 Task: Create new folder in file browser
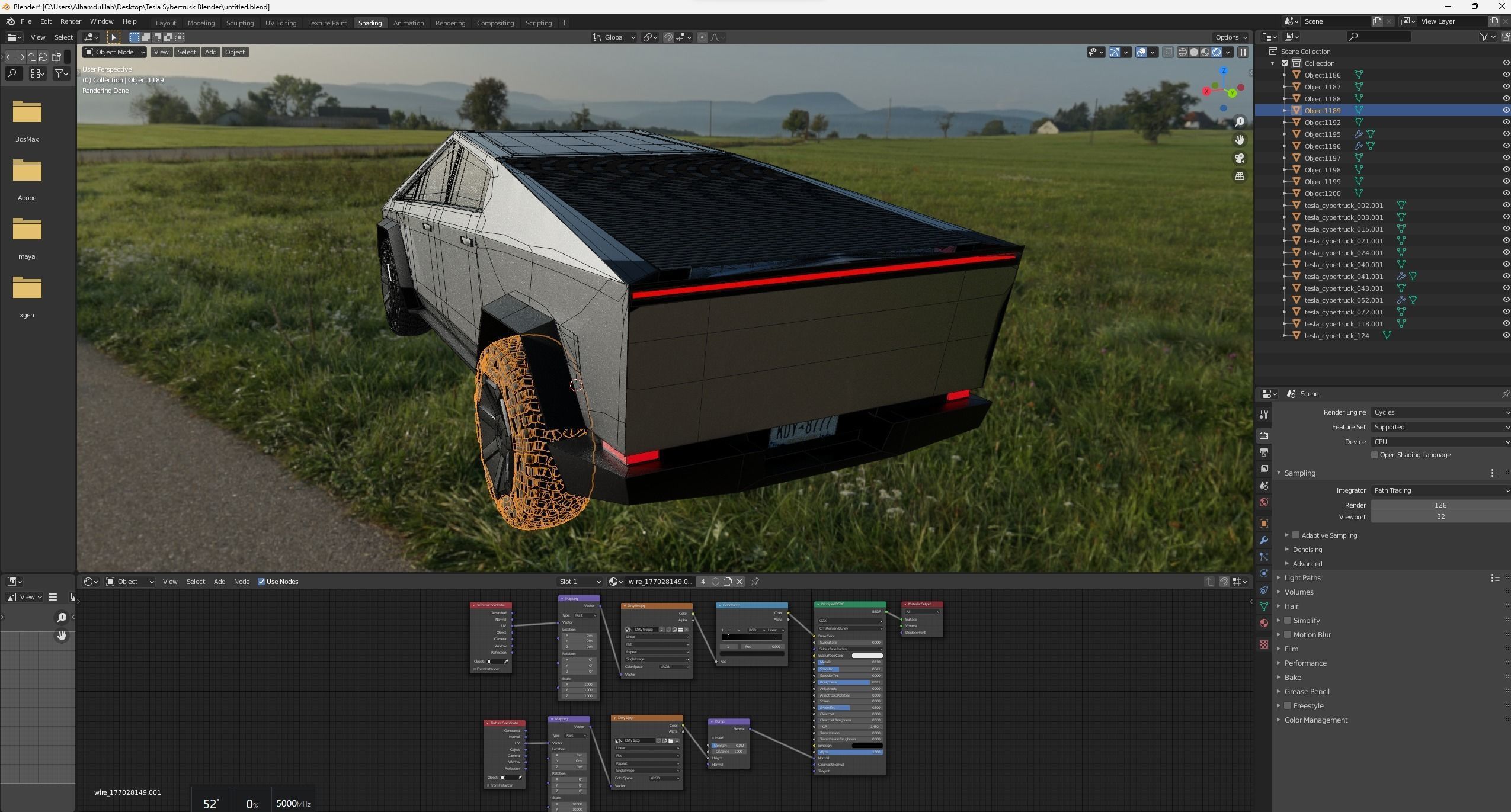57,57
